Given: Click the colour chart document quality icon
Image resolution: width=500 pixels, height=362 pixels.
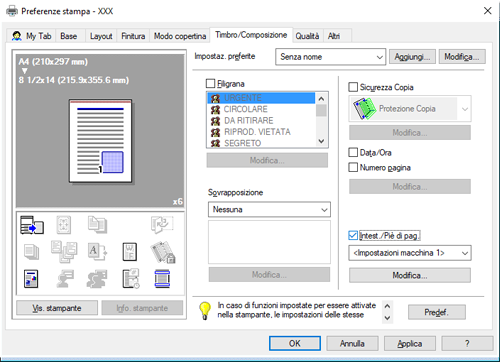Looking at the screenshot, I should coord(31,279).
